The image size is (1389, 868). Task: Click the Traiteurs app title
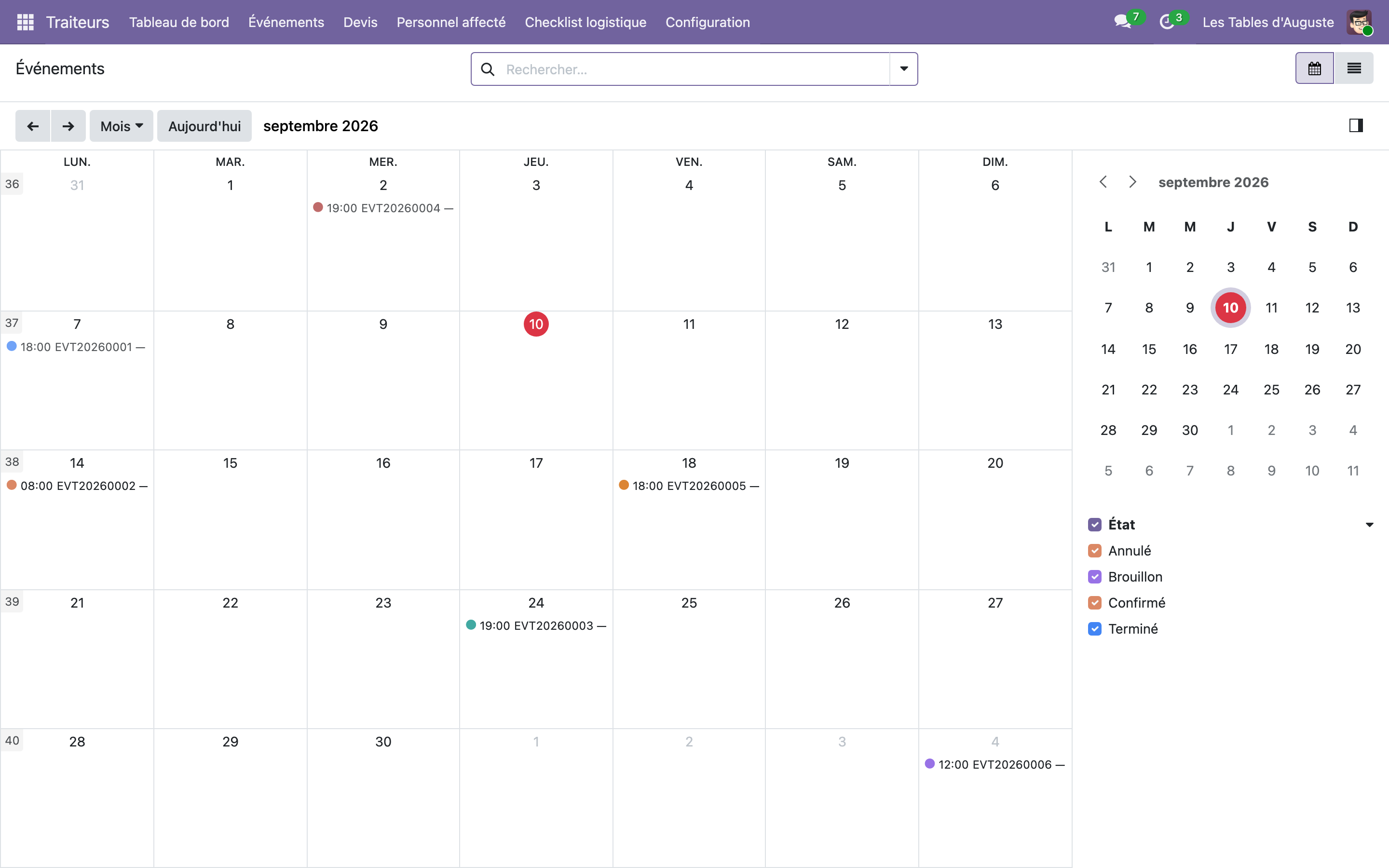click(x=78, y=22)
